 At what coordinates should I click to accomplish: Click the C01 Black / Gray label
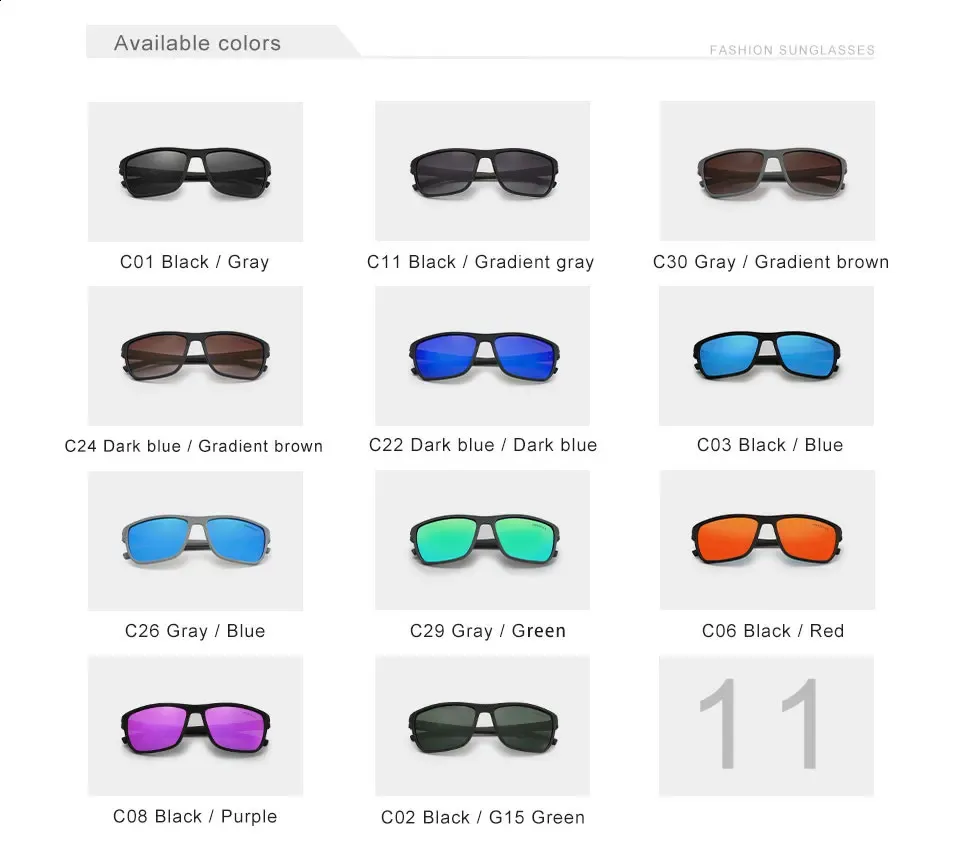(x=195, y=262)
